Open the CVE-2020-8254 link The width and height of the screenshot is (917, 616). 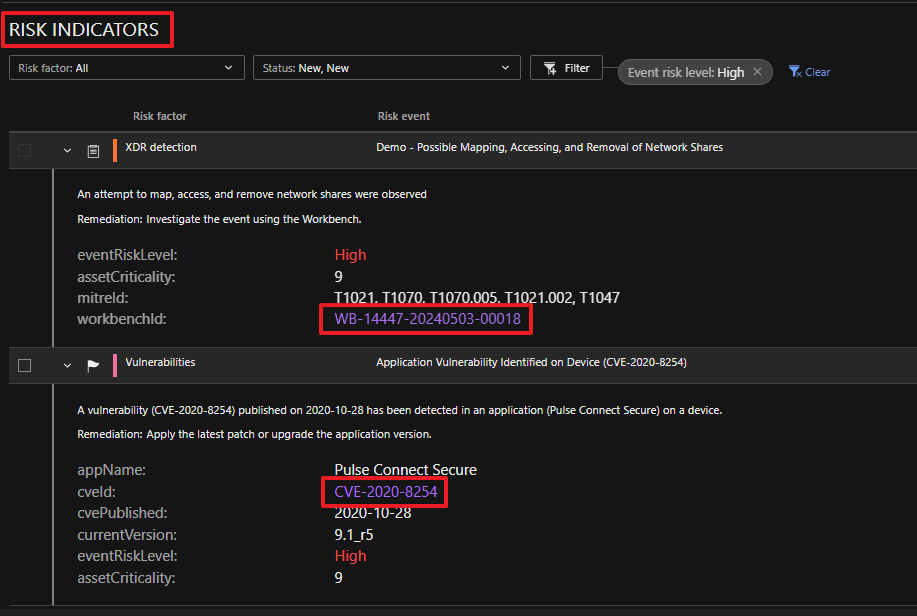click(385, 492)
